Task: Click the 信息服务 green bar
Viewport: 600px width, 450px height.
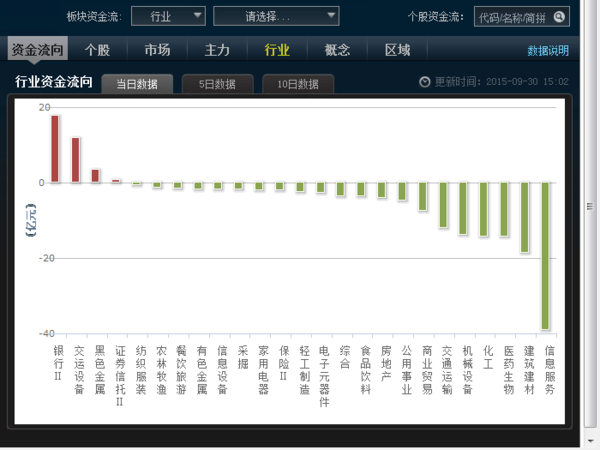Action: (545, 256)
